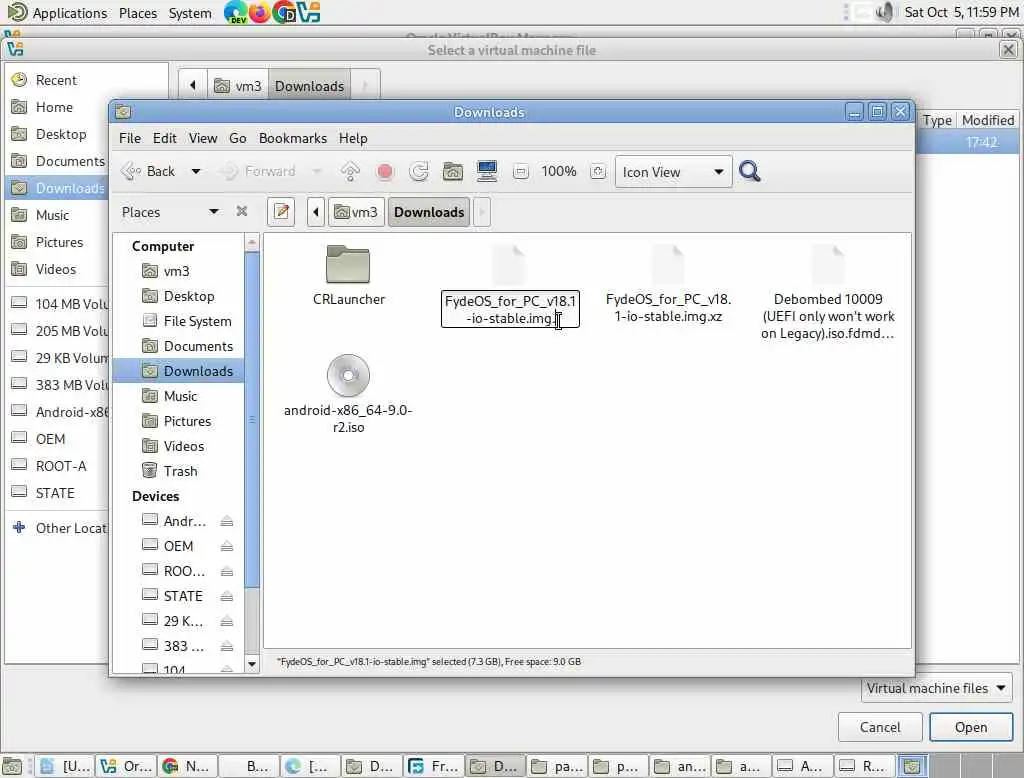Open parent folder with the Up arrow icon
The image size is (1024, 778).
coord(350,172)
